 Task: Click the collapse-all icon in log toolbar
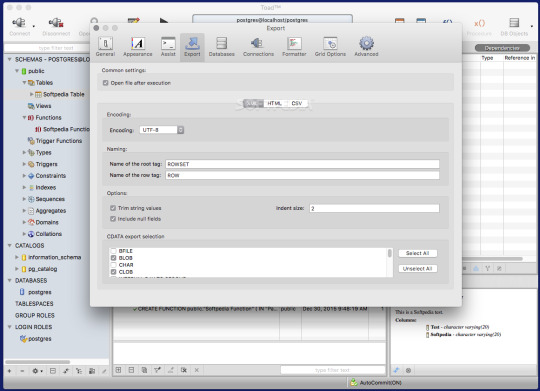coord(131,370)
